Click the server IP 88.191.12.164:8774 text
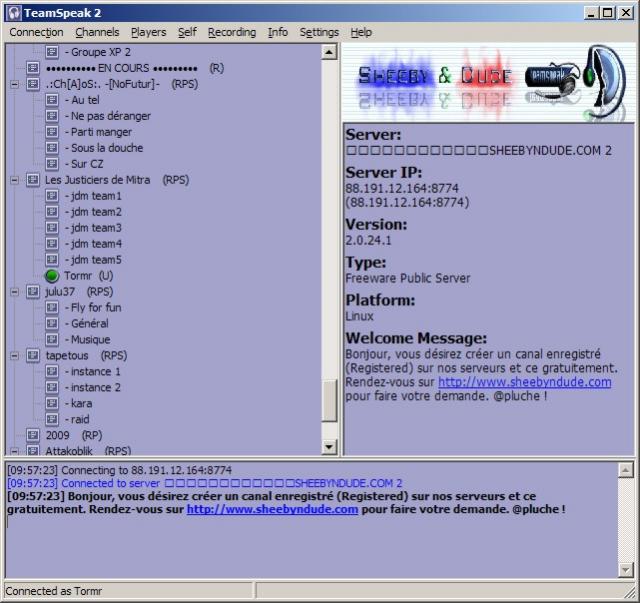640x603 pixels. [x=402, y=188]
